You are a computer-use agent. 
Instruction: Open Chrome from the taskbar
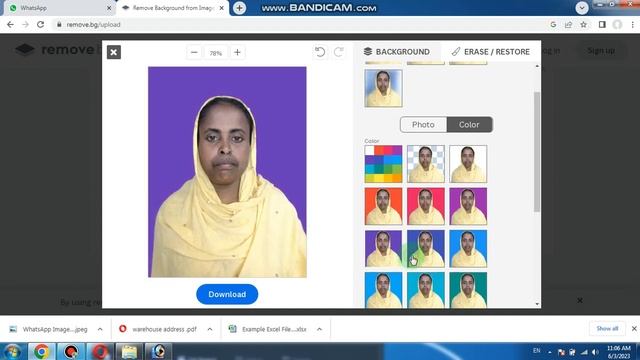(x=41, y=351)
